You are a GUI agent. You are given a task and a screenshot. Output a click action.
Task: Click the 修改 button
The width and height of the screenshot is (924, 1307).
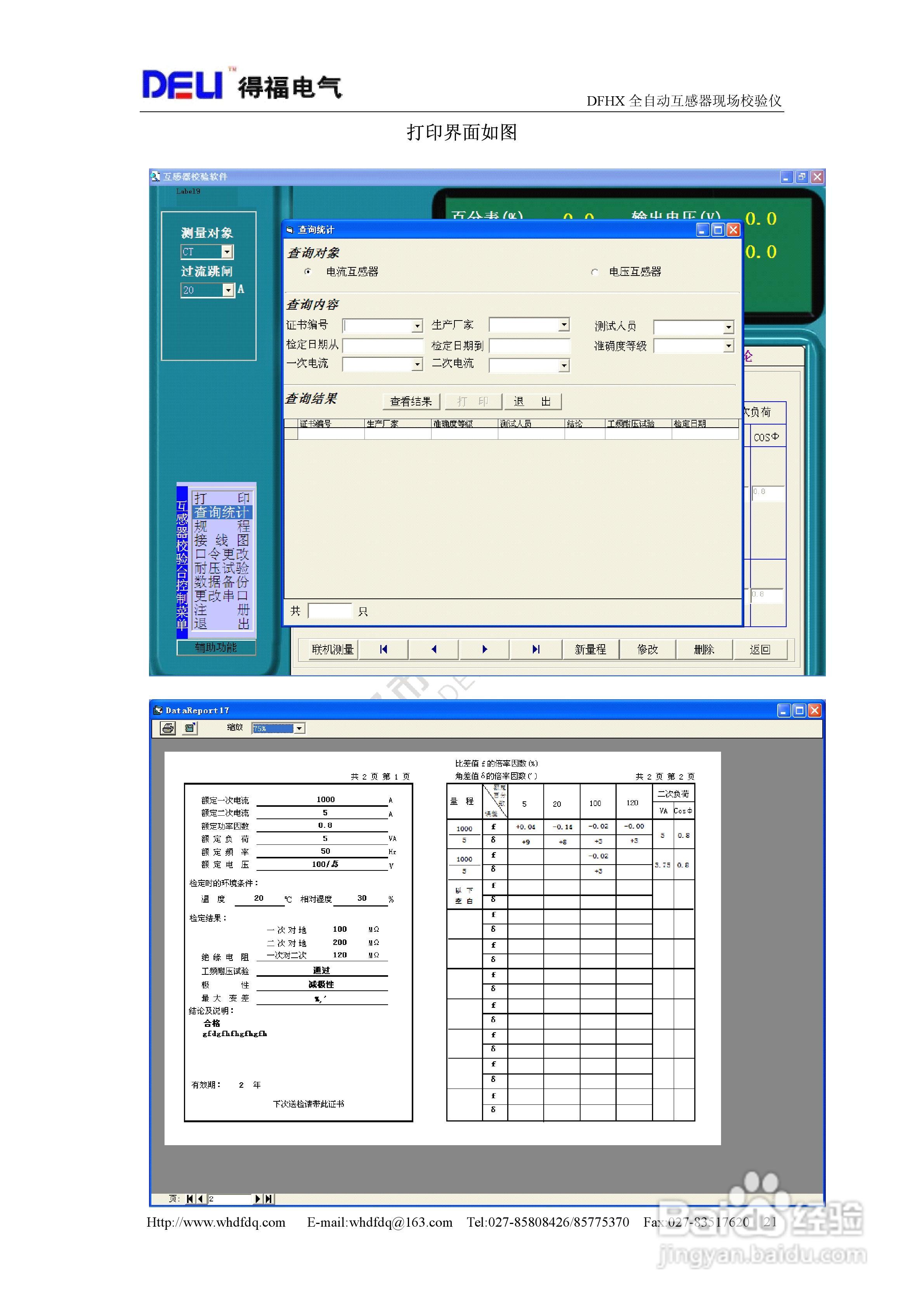click(647, 649)
